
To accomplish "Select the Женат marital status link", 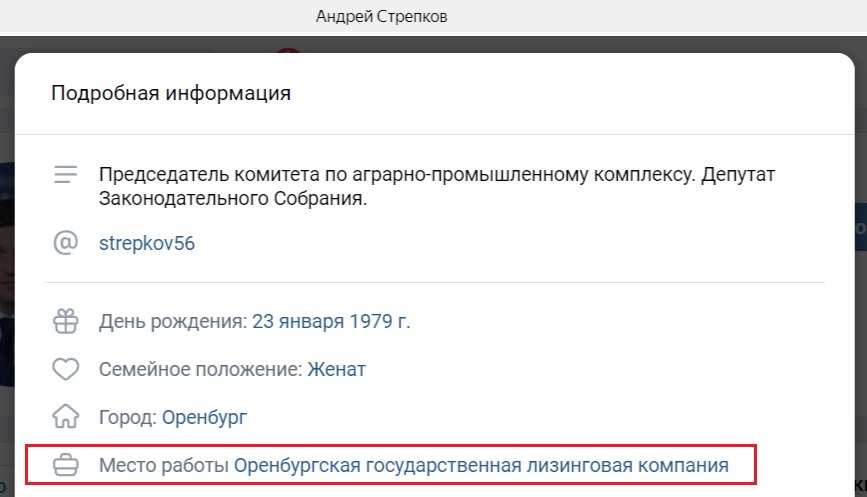I will (x=336, y=370).
